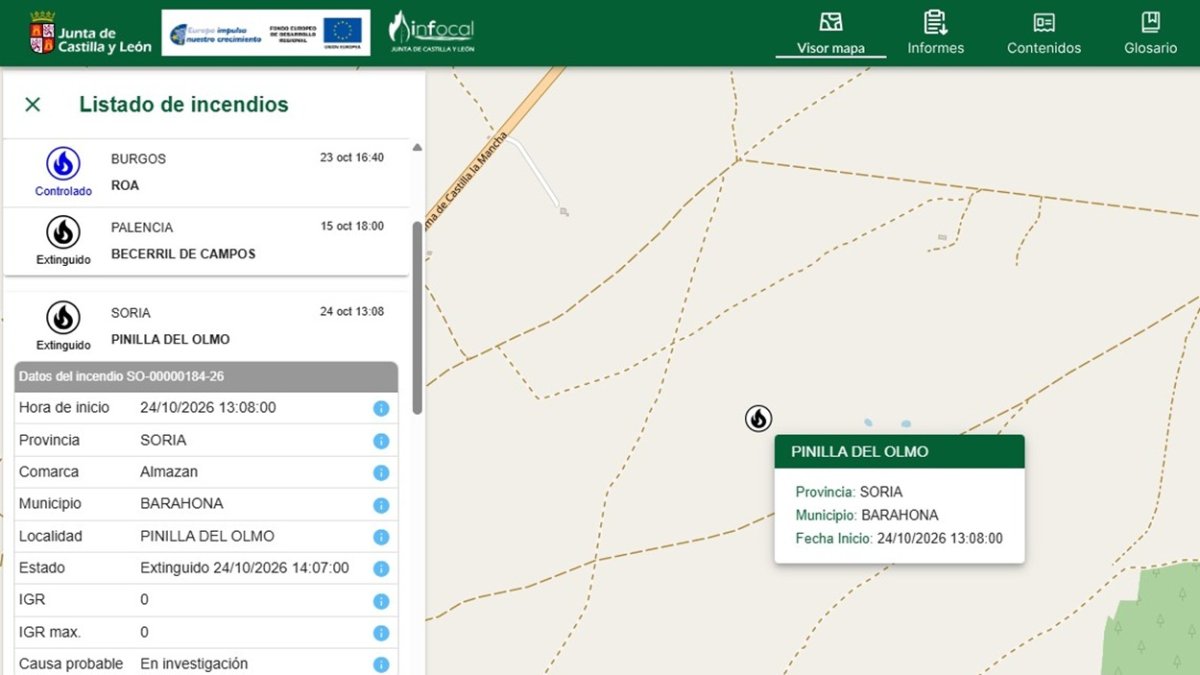This screenshot has width=1200, height=675.
Task: Select the BURGOS ROA fire entry
Action: click(206, 172)
